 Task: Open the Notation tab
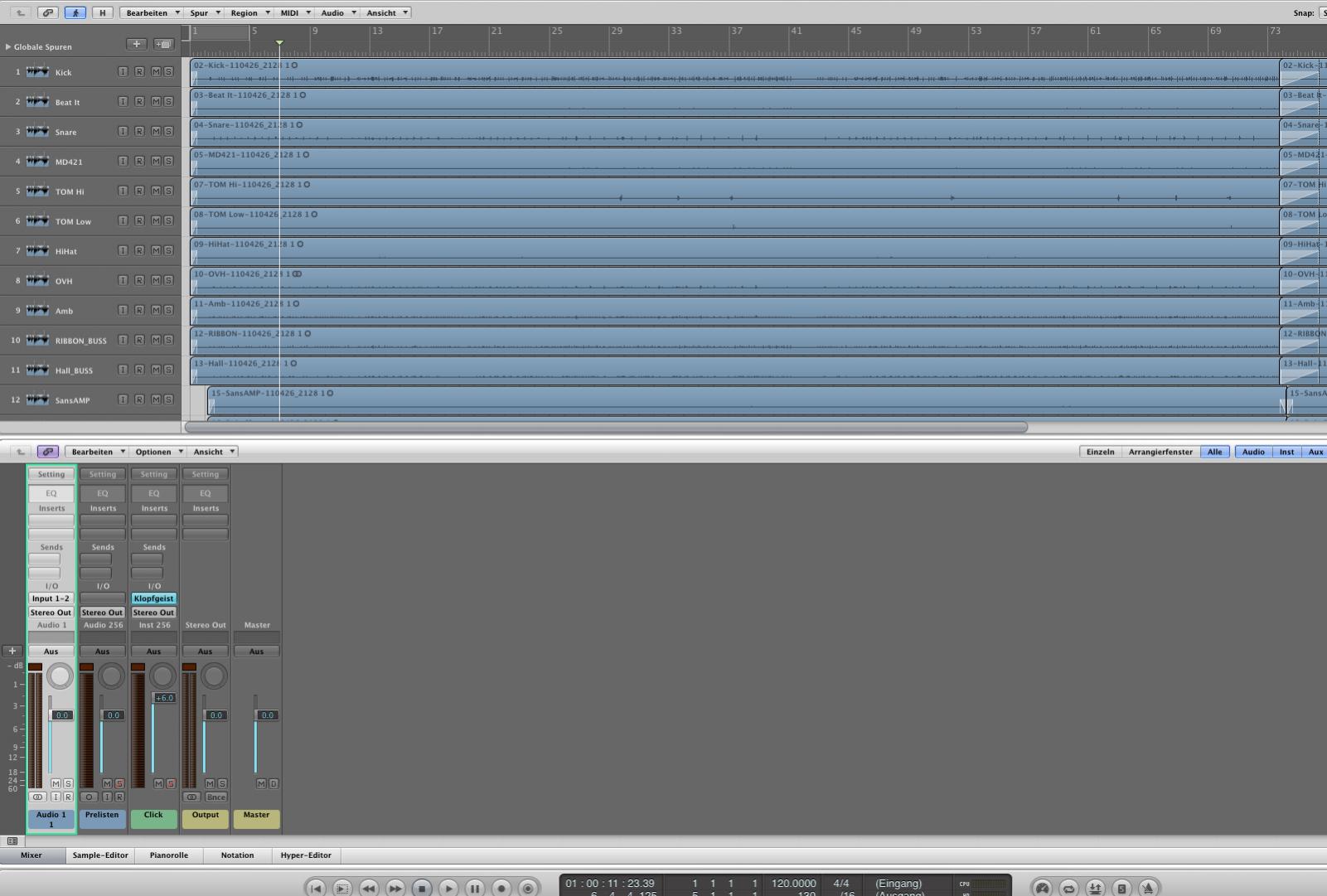click(x=238, y=855)
